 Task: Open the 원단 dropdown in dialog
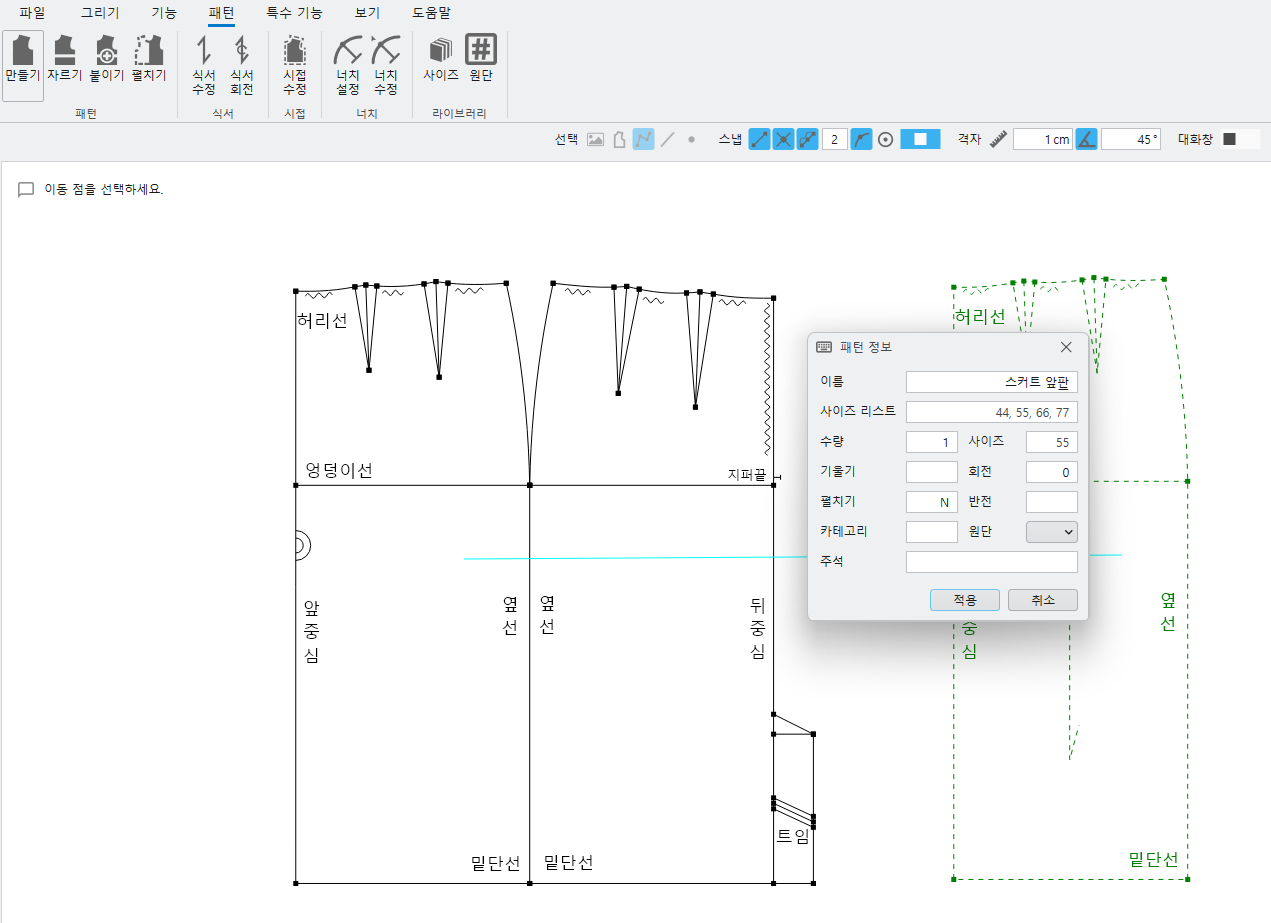(x=1052, y=532)
